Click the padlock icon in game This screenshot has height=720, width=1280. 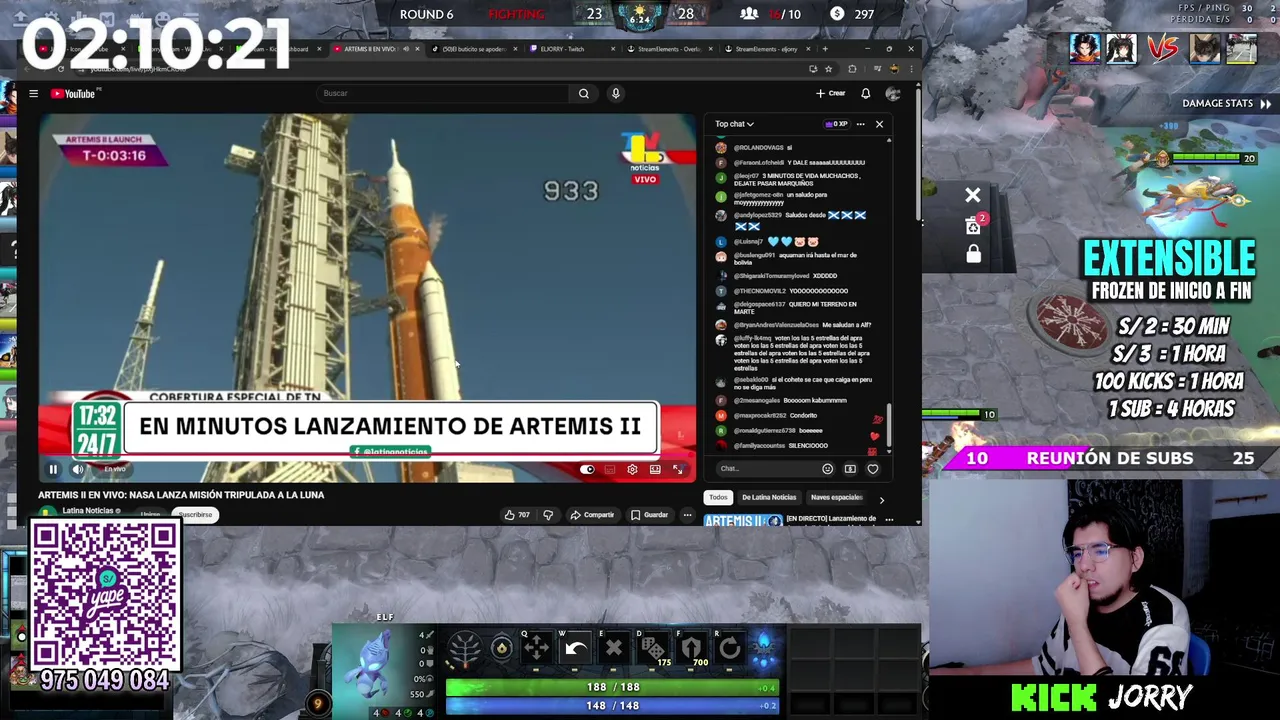click(973, 254)
